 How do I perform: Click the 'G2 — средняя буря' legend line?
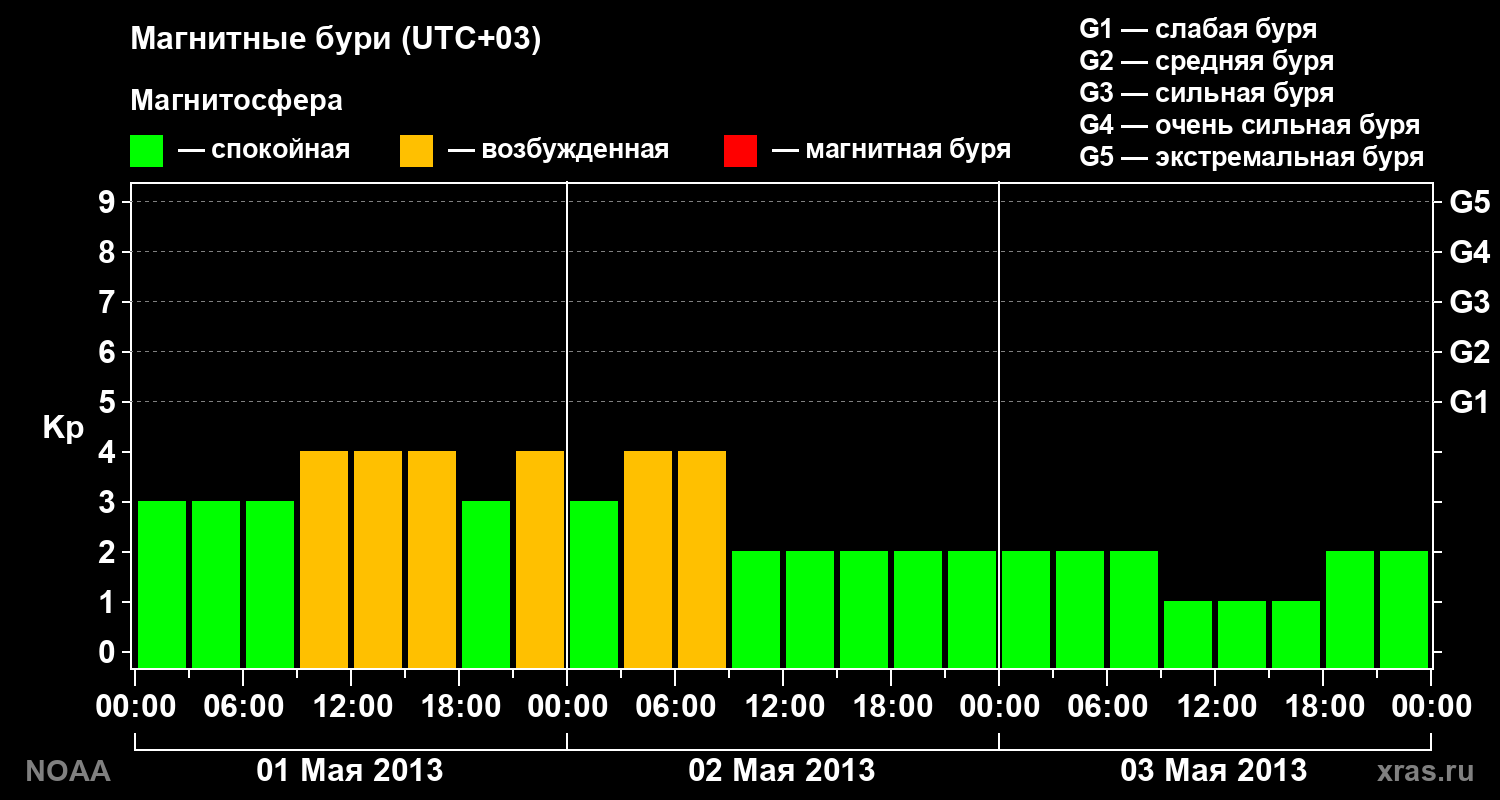(x=1207, y=61)
